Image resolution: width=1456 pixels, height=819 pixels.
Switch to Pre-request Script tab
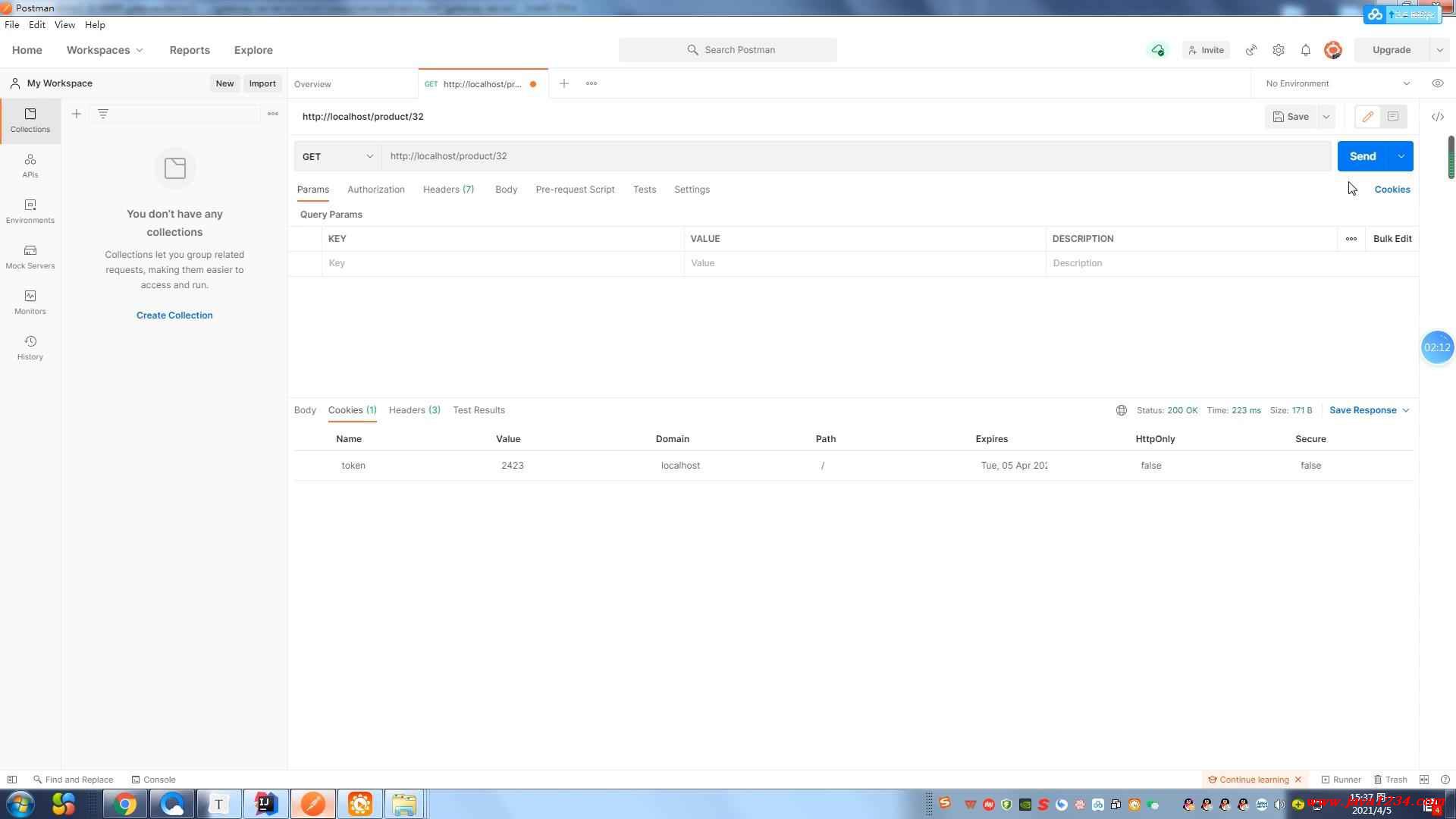(x=576, y=190)
